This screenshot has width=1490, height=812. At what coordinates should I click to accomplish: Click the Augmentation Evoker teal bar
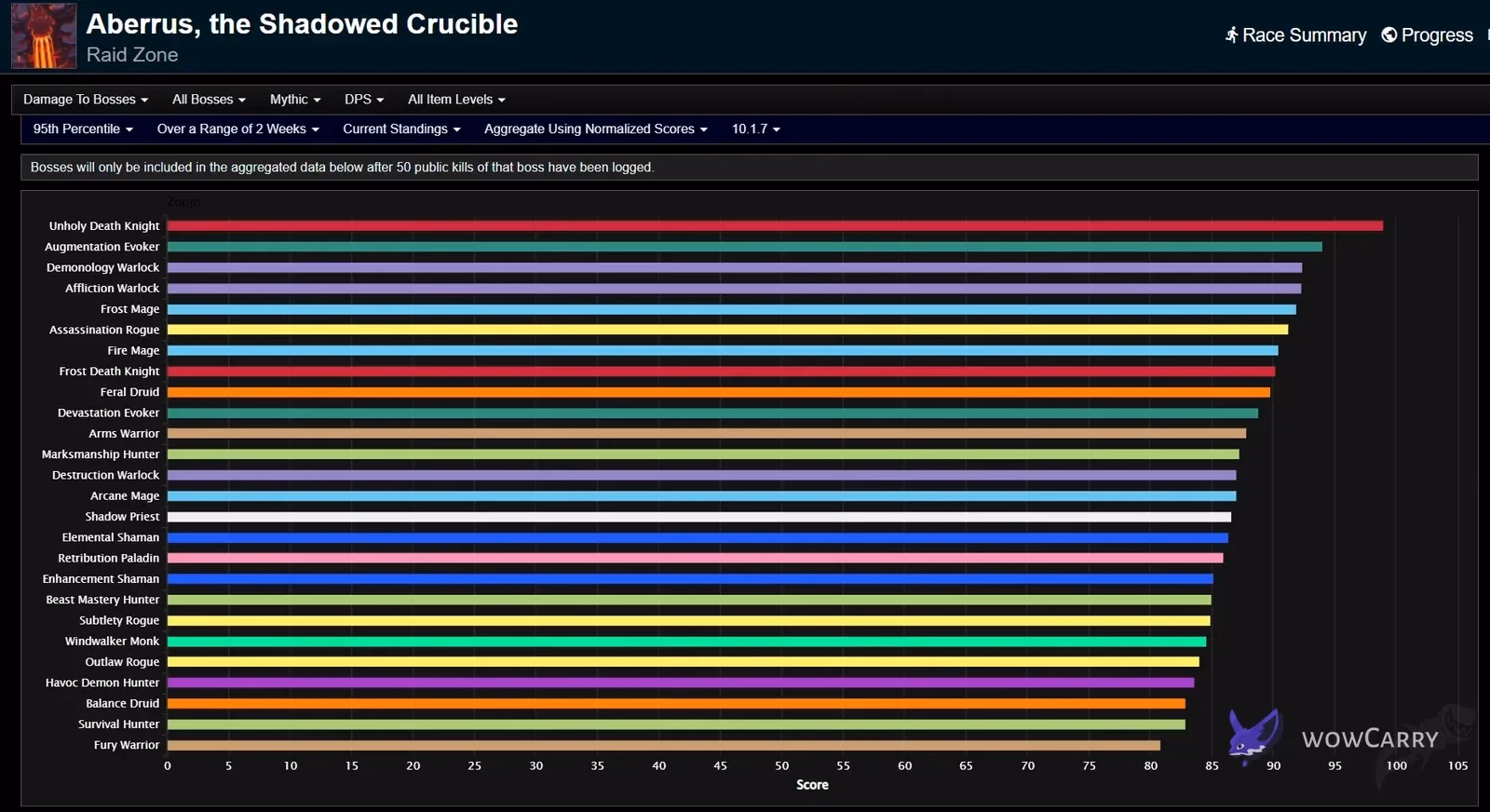(745, 247)
